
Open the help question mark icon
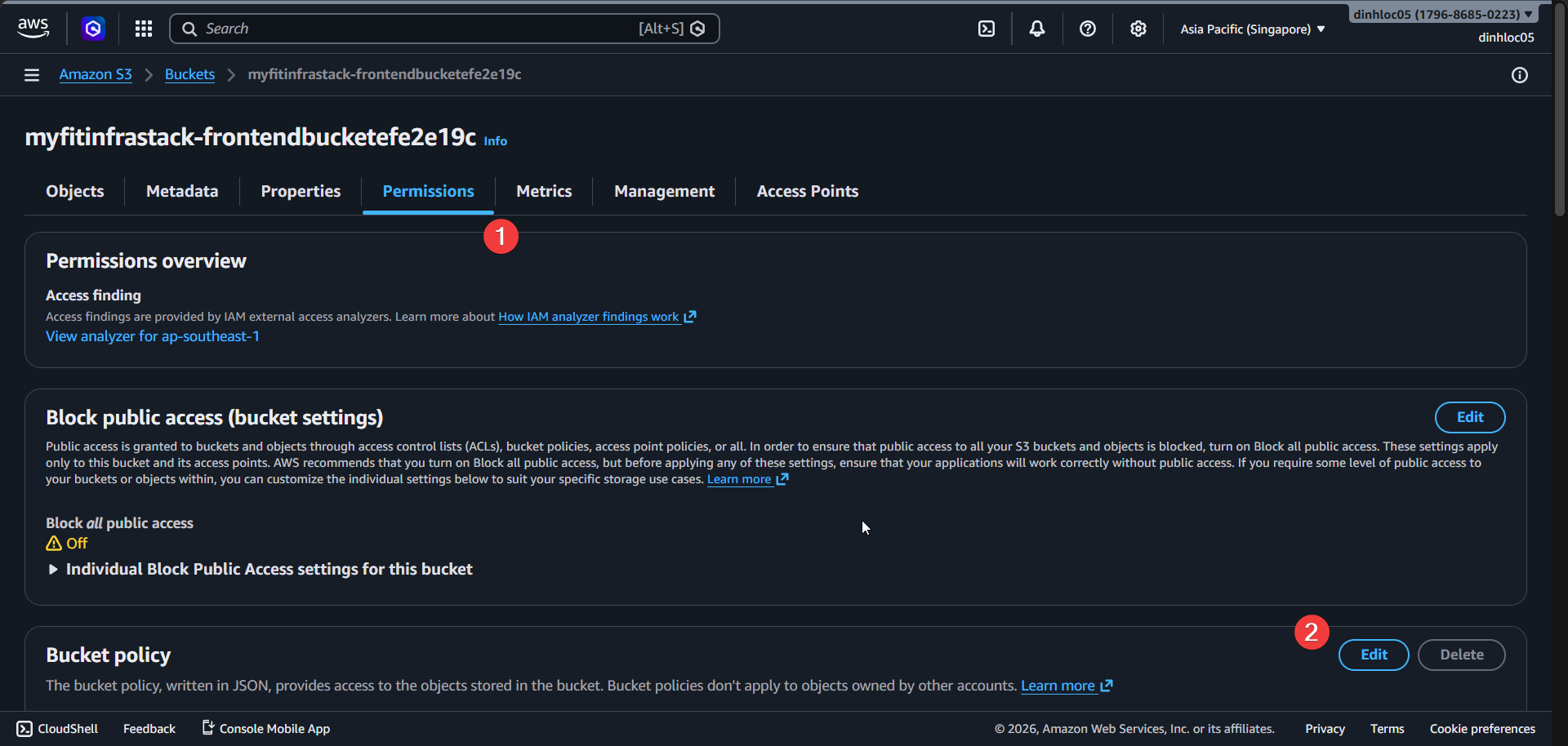tap(1087, 29)
